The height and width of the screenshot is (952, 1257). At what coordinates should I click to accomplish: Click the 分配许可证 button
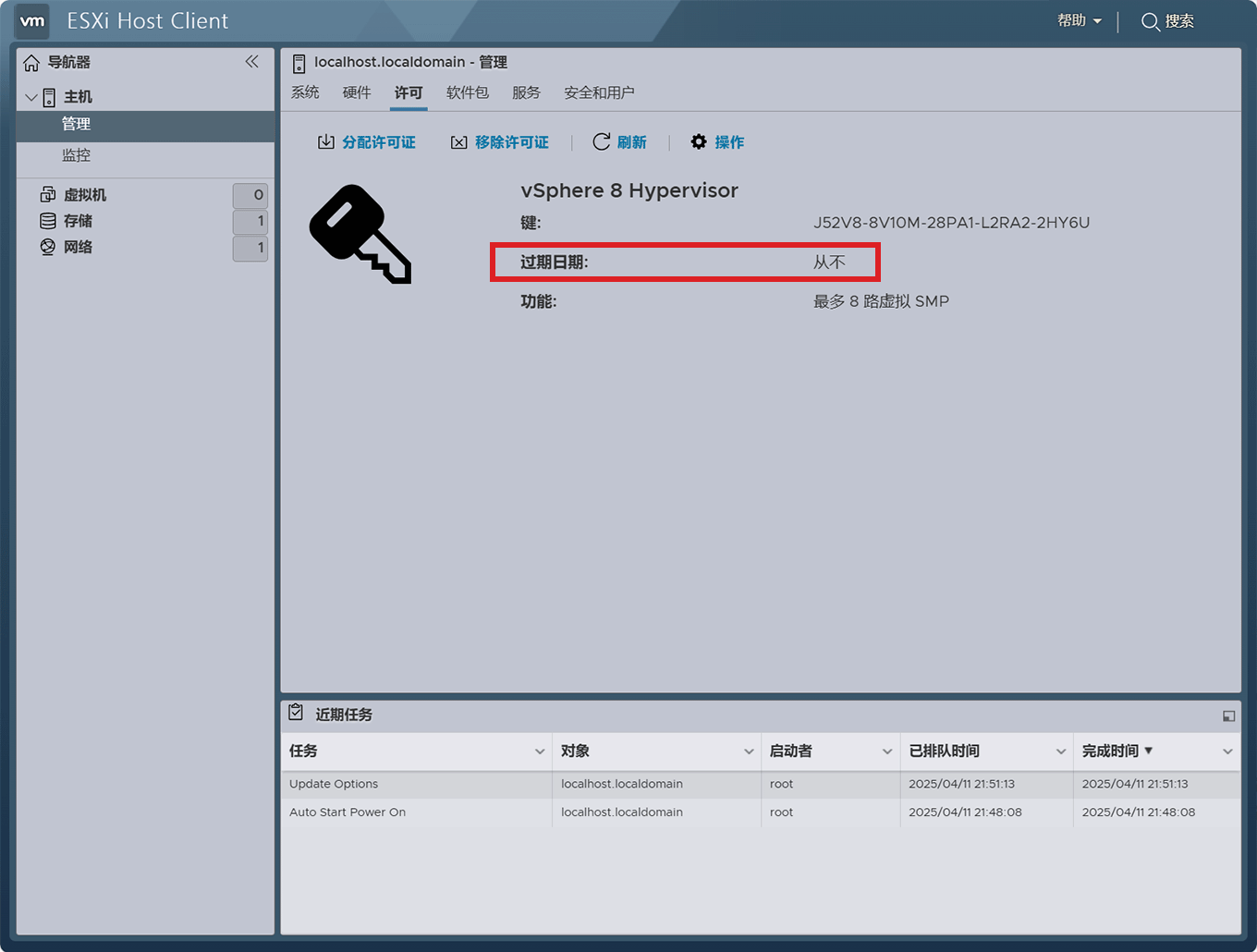[367, 141]
